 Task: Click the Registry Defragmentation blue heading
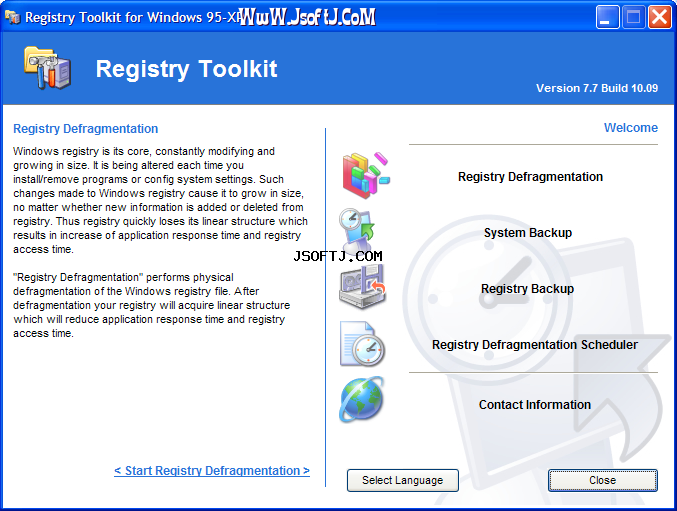point(85,129)
